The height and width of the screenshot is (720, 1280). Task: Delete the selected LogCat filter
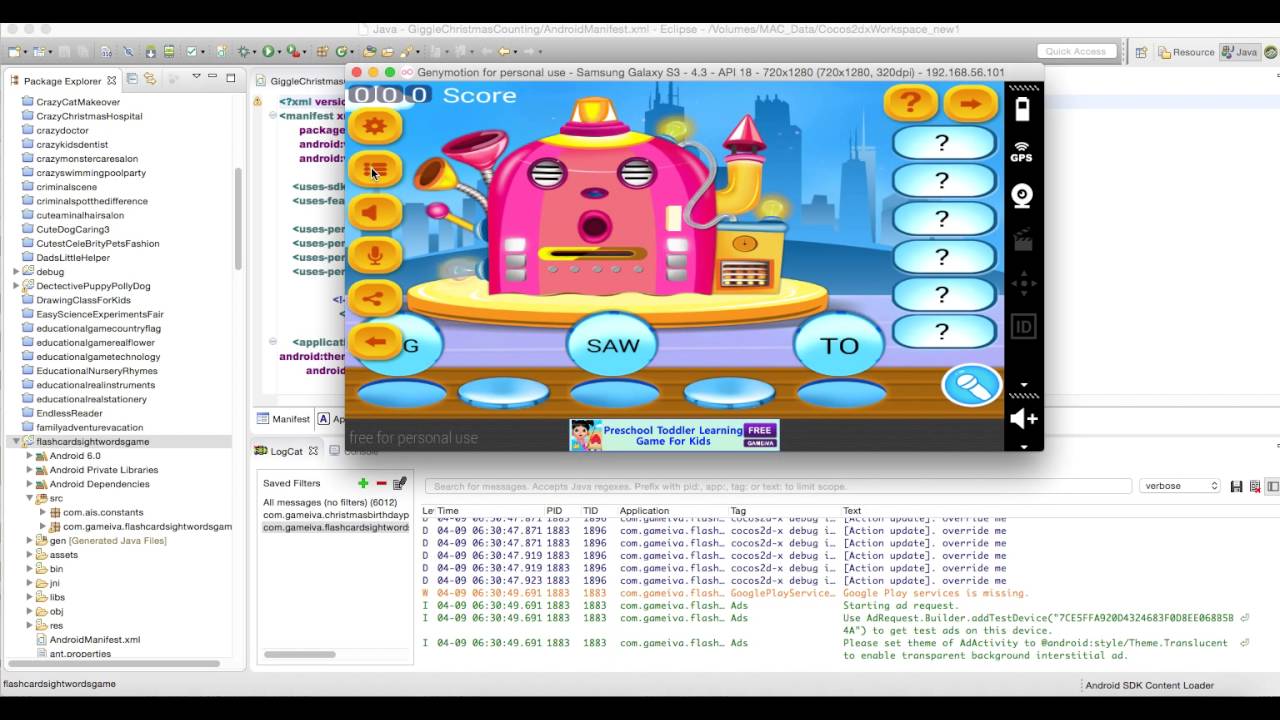(x=381, y=483)
